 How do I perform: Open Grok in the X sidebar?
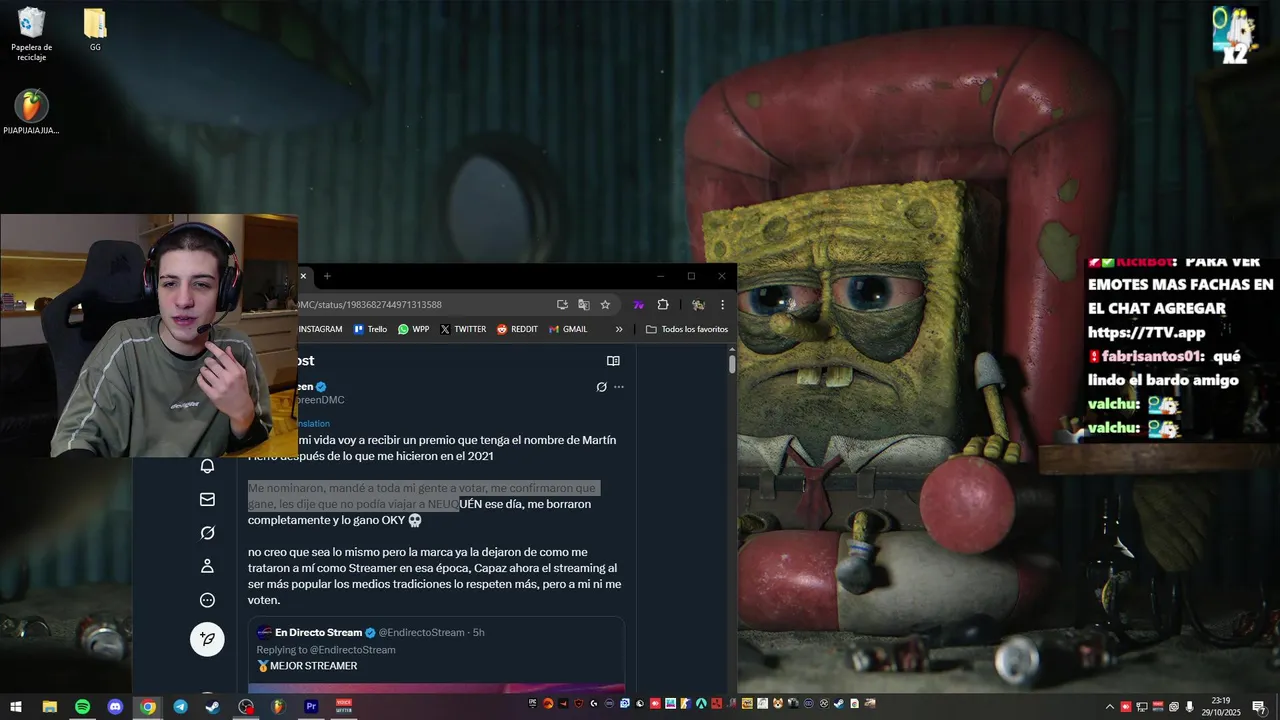[x=208, y=533]
